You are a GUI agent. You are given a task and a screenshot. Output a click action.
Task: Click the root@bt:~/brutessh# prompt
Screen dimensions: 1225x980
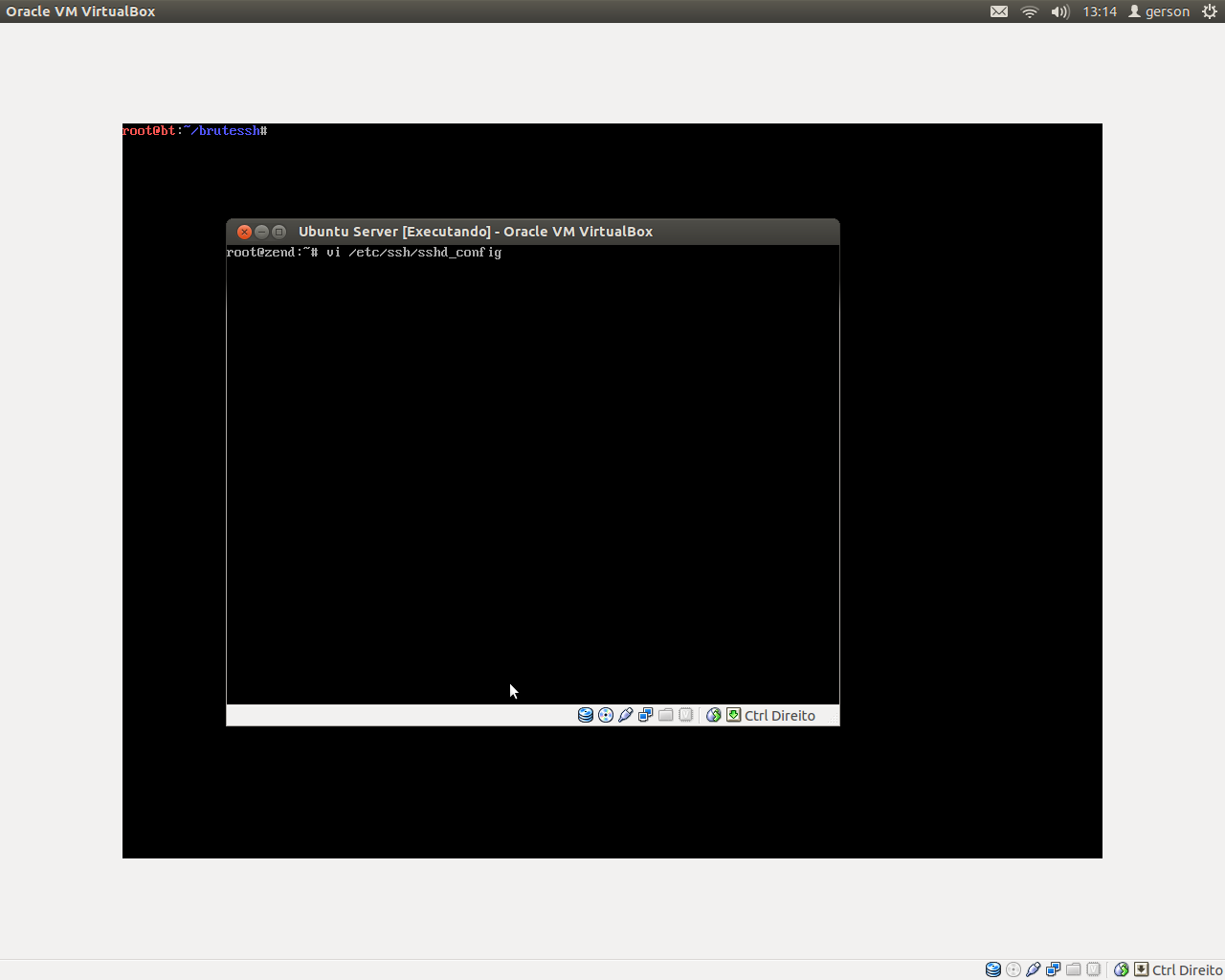click(x=195, y=131)
